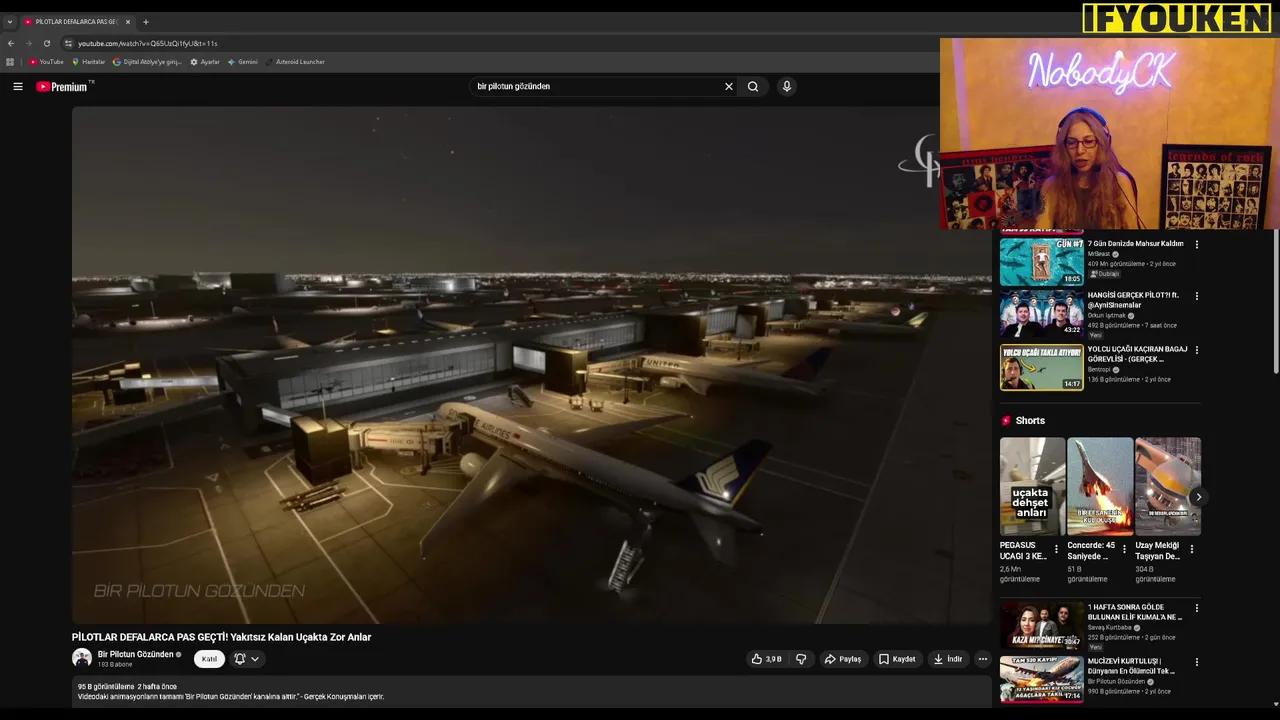The width and height of the screenshot is (1280, 720).
Task: Dislike the video with thumbs down
Action: tap(801, 659)
